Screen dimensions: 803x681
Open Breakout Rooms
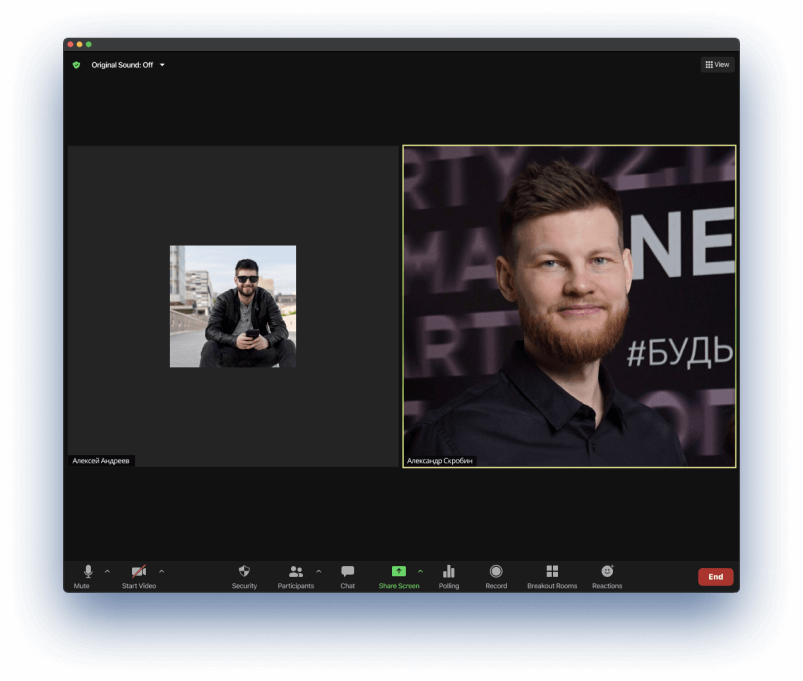coord(552,577)
